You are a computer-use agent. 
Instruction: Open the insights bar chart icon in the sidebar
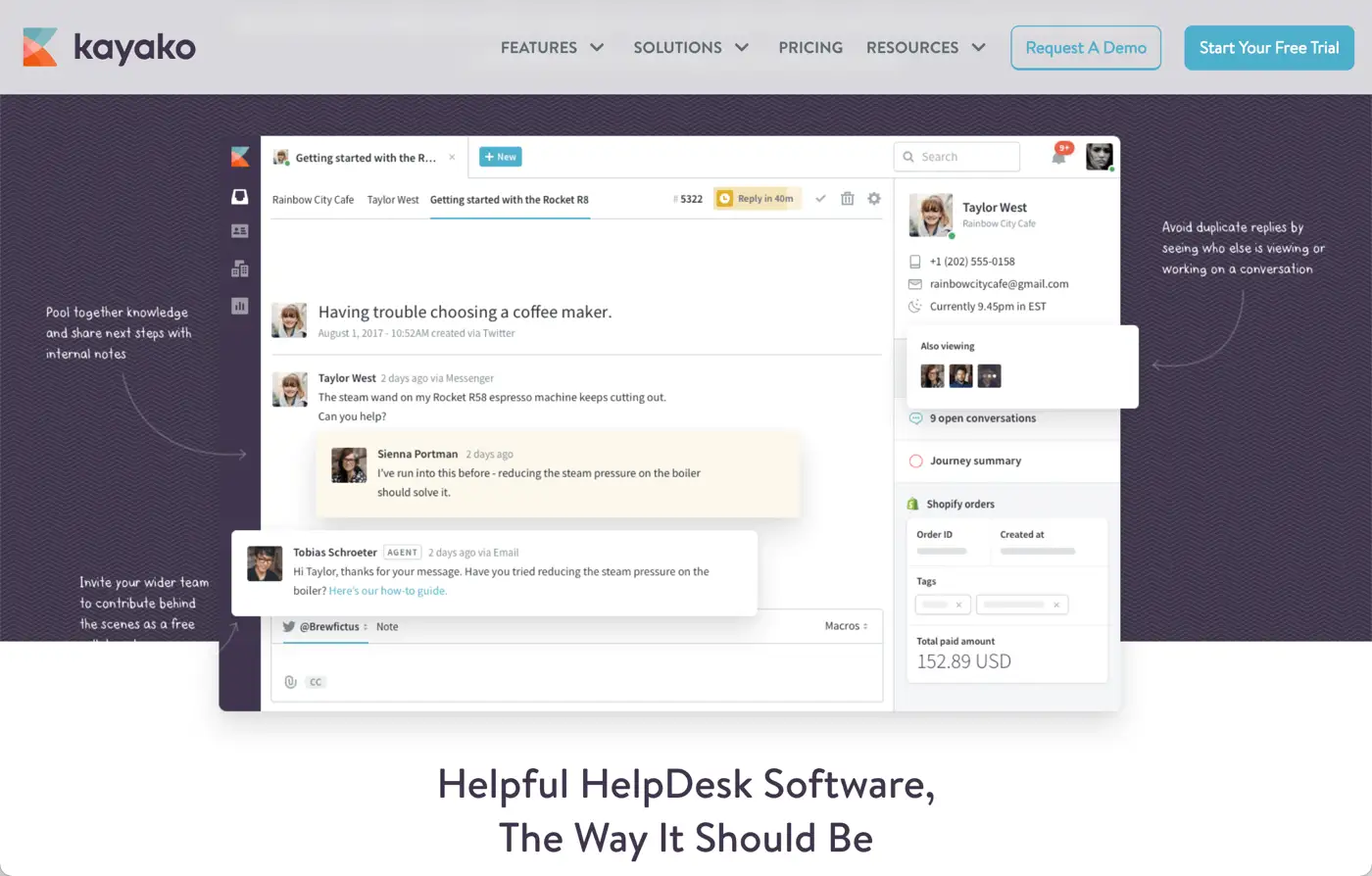(240, 306)
